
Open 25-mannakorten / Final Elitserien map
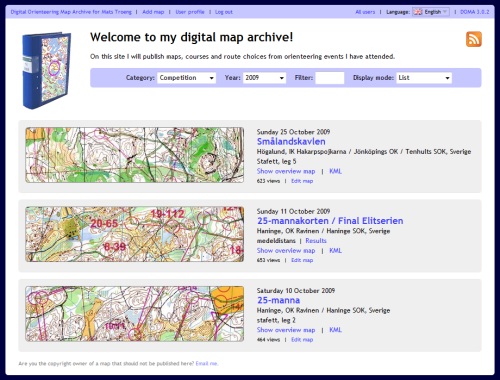330,221
